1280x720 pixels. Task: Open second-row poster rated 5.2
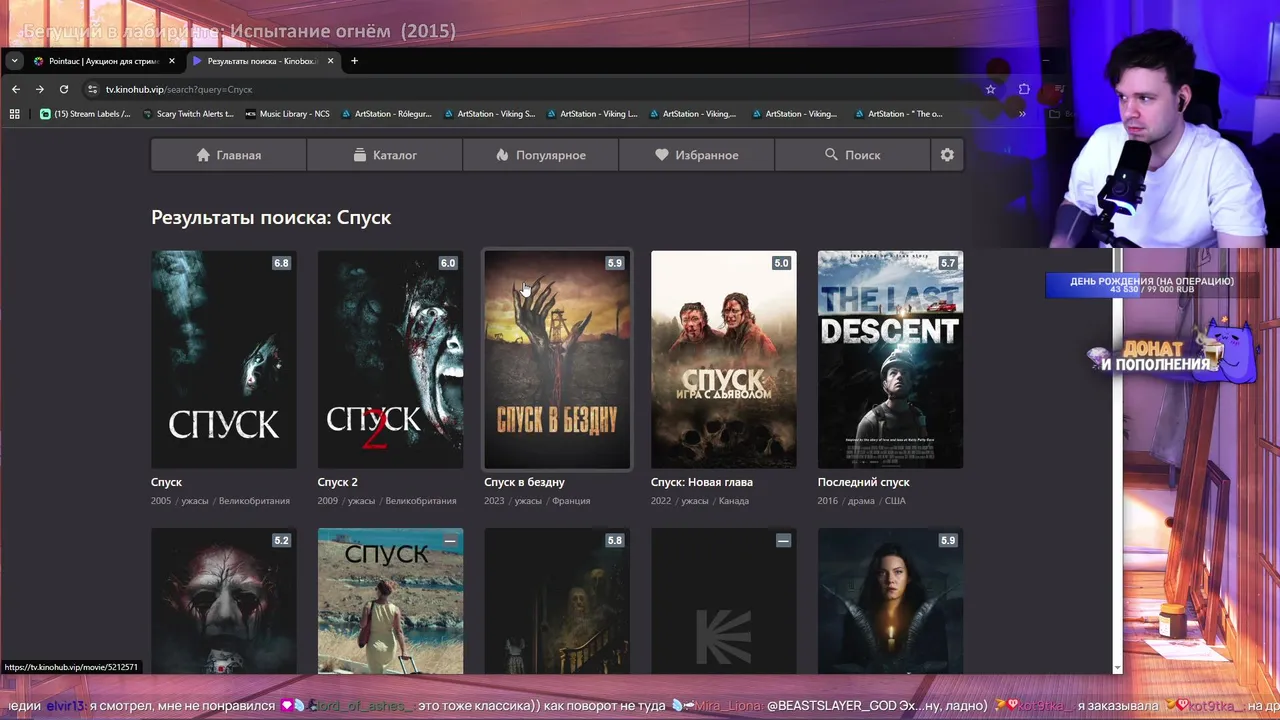tap(223, 601)
